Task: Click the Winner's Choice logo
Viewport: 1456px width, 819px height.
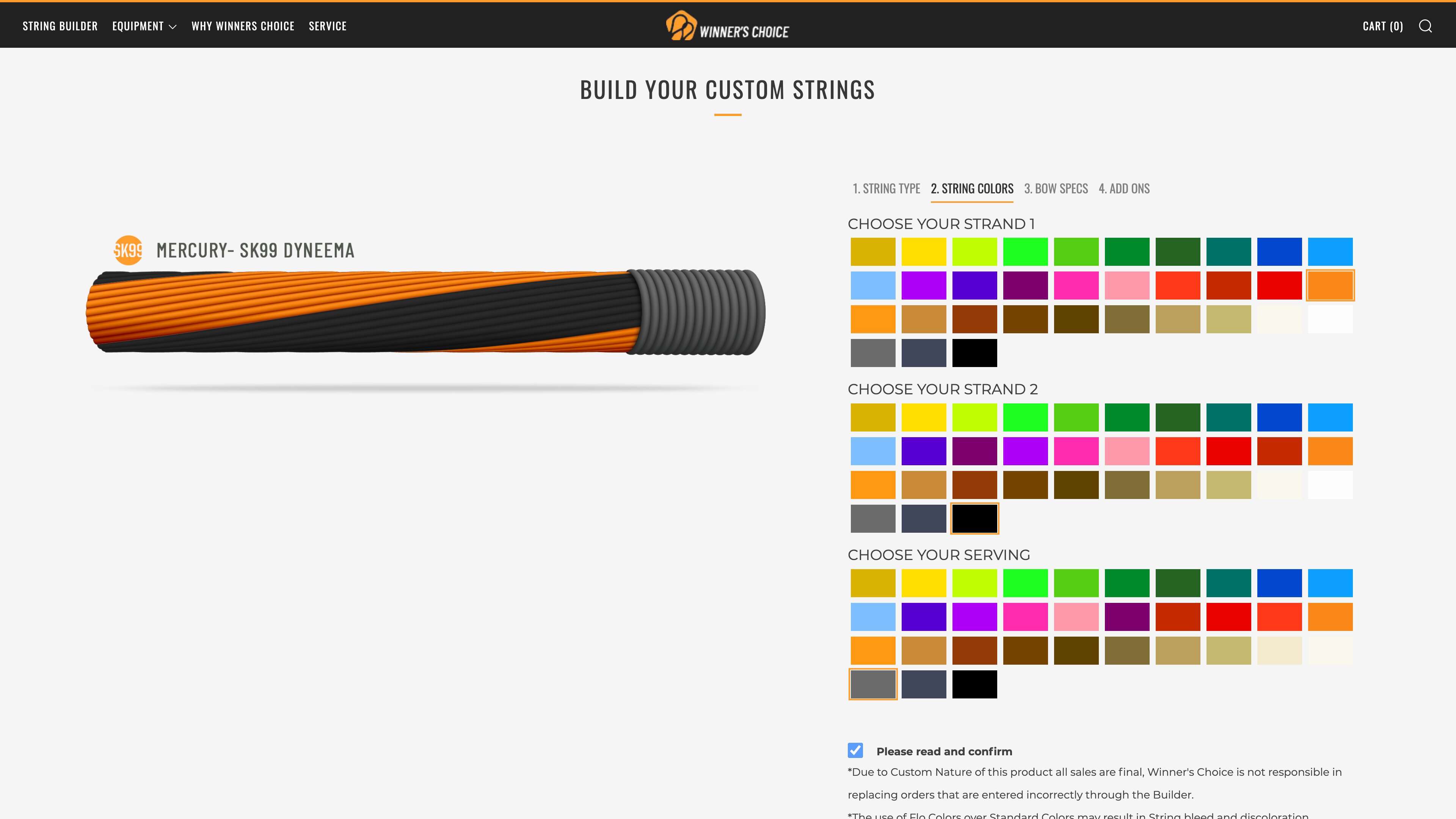Action: click(x=728, y=26)
